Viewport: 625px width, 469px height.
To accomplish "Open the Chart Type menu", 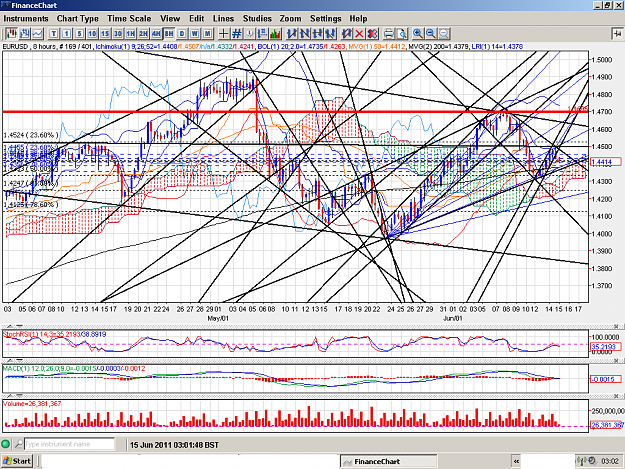I will coord(78,18).
